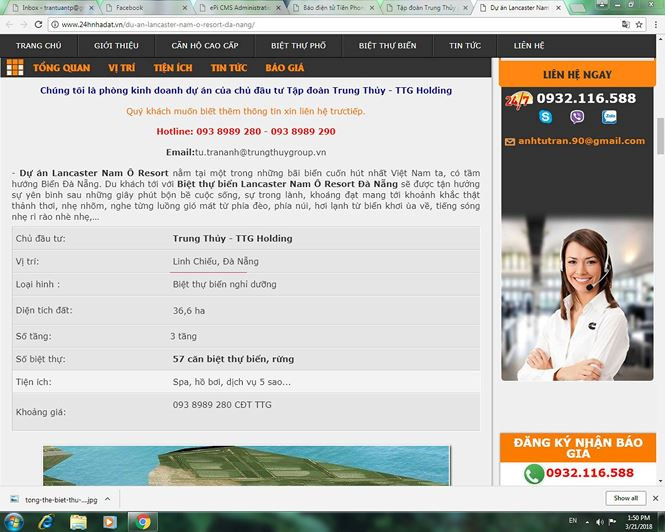Open the Chrome menu (three dots)
This screenshot has width=665, height=532.
656,25
